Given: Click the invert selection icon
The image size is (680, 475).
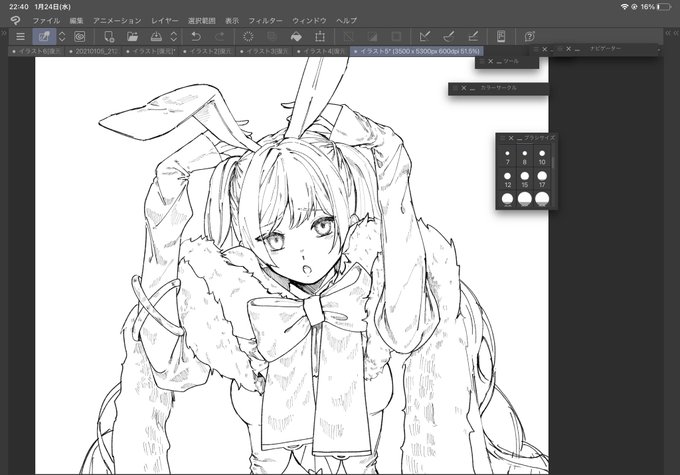Looking at the screenshot, I should coord(372,36).
